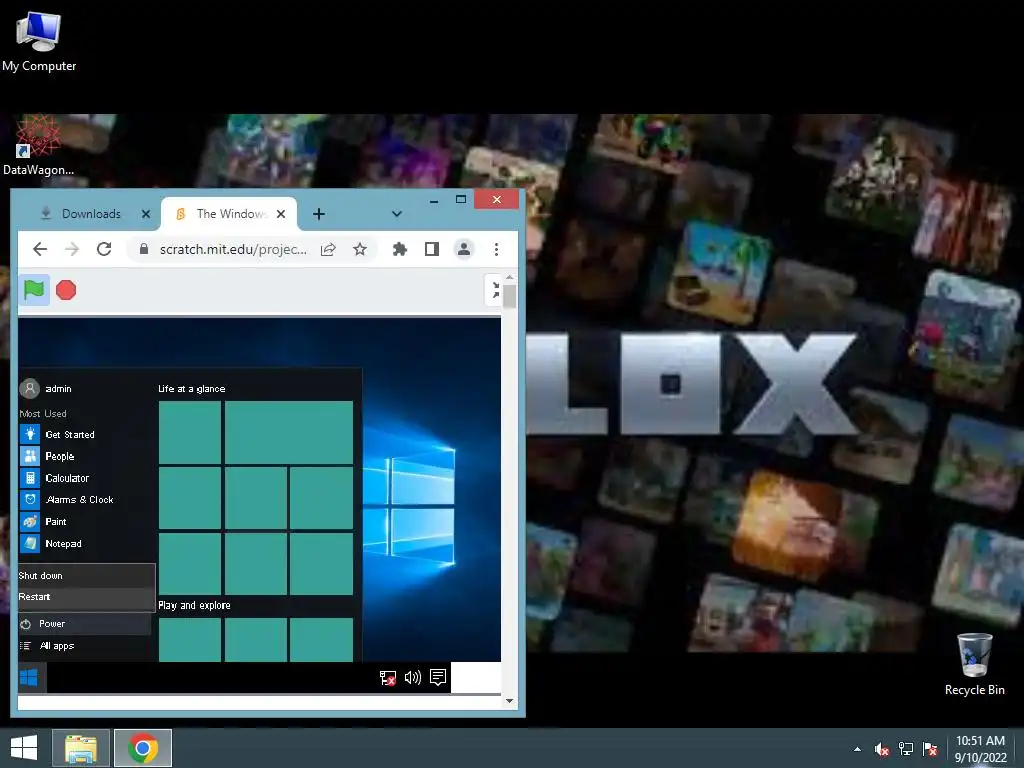Close The Windows tab
The height and width of the screenshot is (768, 1024).
[x=281, y=214]
